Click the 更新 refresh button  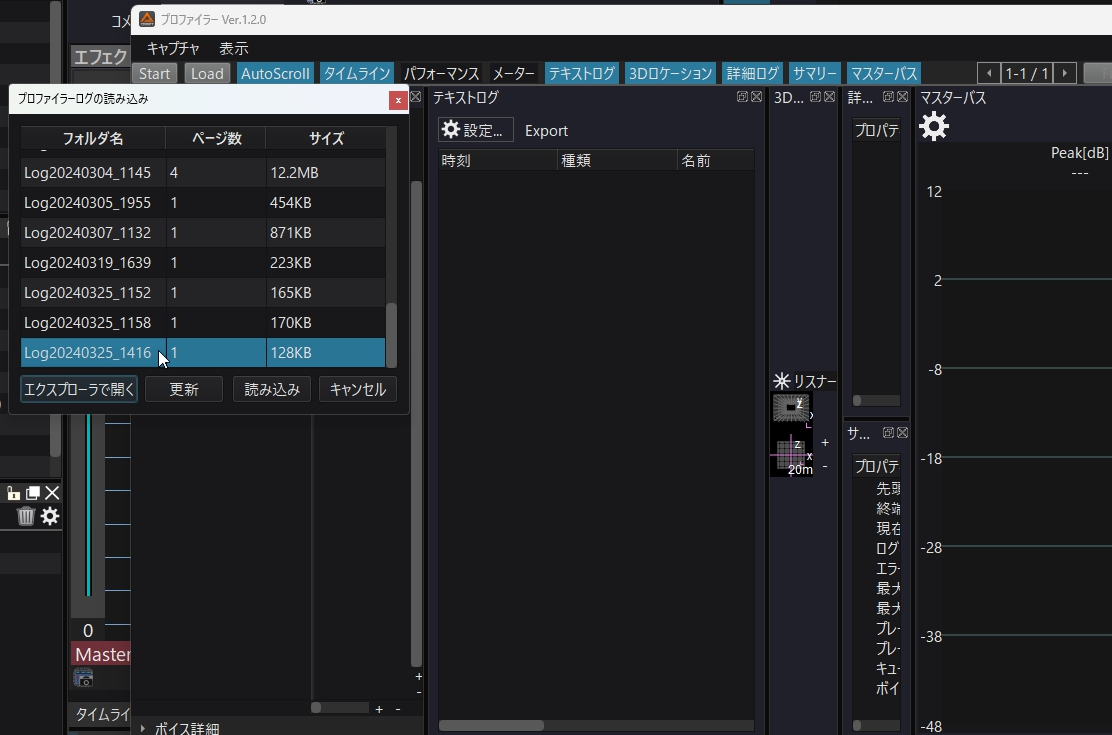(184, 389)
